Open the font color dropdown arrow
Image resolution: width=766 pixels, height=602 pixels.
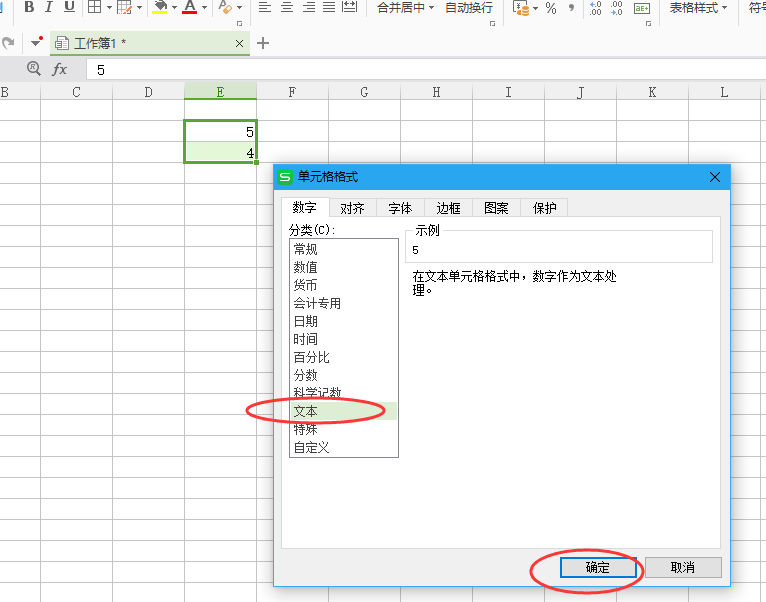point(204,7)
